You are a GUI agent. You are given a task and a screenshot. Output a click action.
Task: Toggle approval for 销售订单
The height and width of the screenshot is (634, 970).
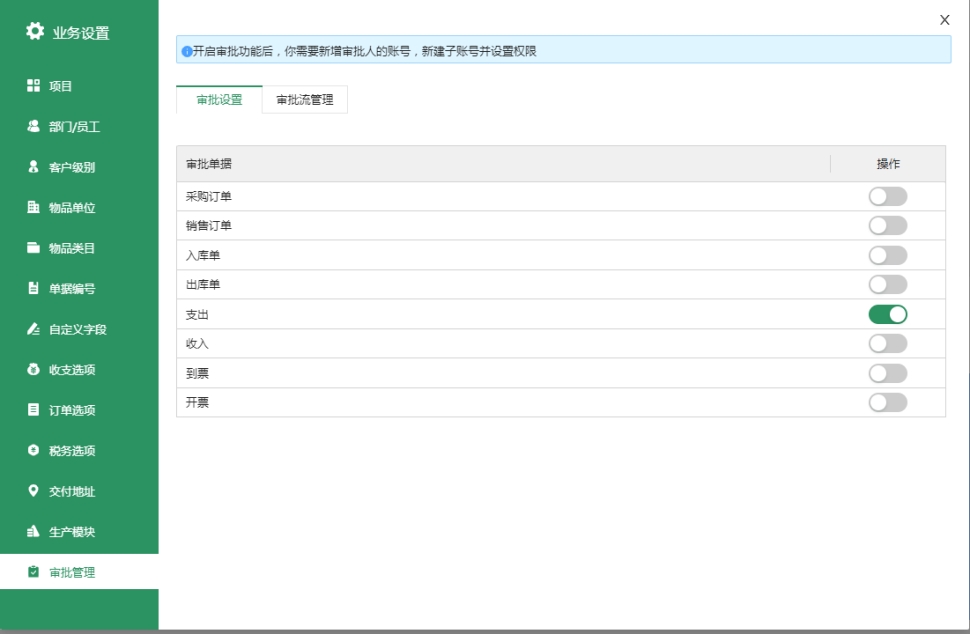pos(887,225)
